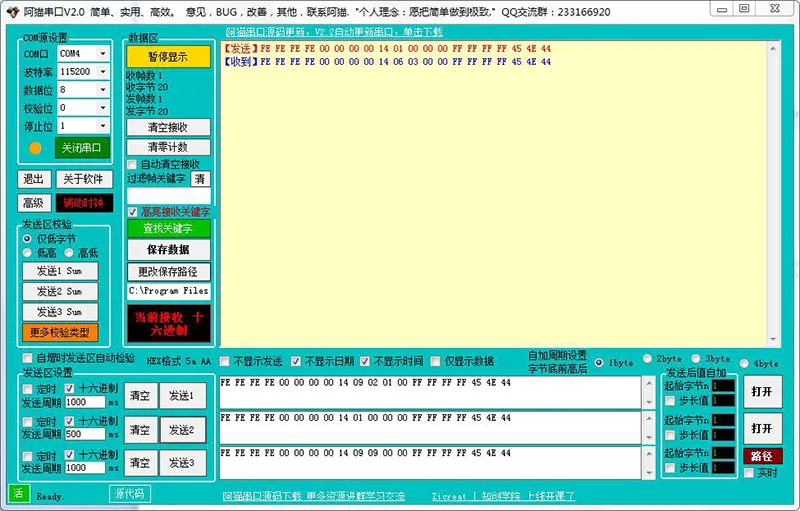
Task: Click the 发送3 Sum button
Action: [60, 312]
